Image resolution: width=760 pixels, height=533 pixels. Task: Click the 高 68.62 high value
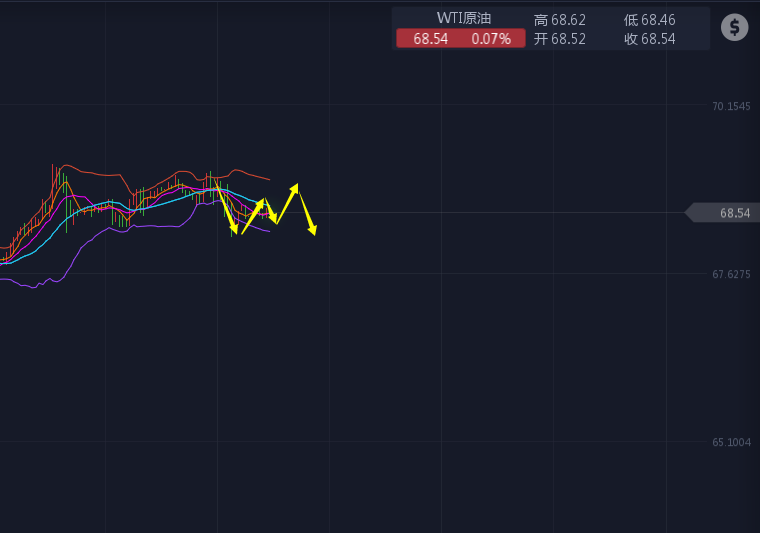point(560,20)
